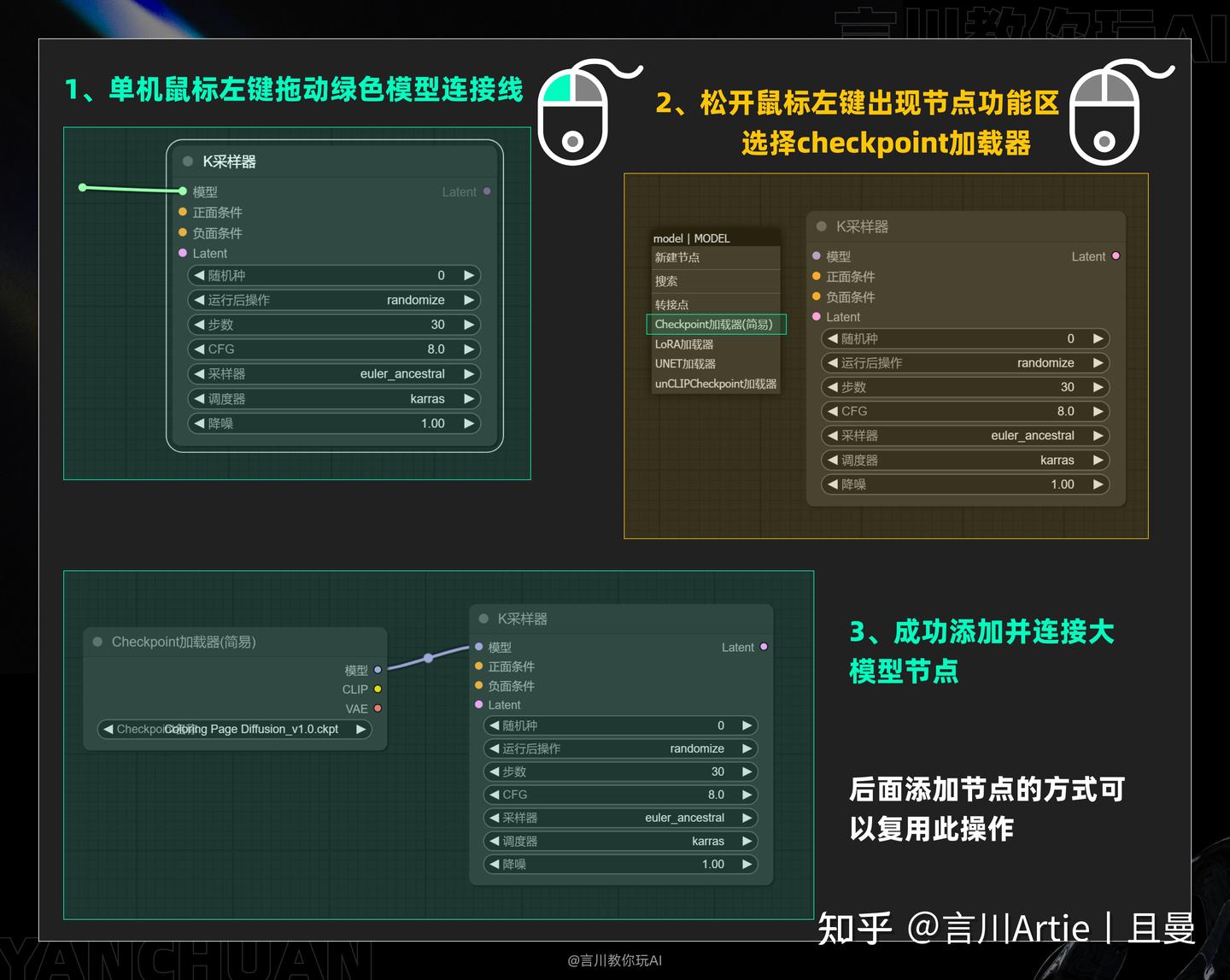Viewport: 1230px width, 980px height.
Task: Click the 模型 input port in yellow step 2 K采样器
Action: 817,255
